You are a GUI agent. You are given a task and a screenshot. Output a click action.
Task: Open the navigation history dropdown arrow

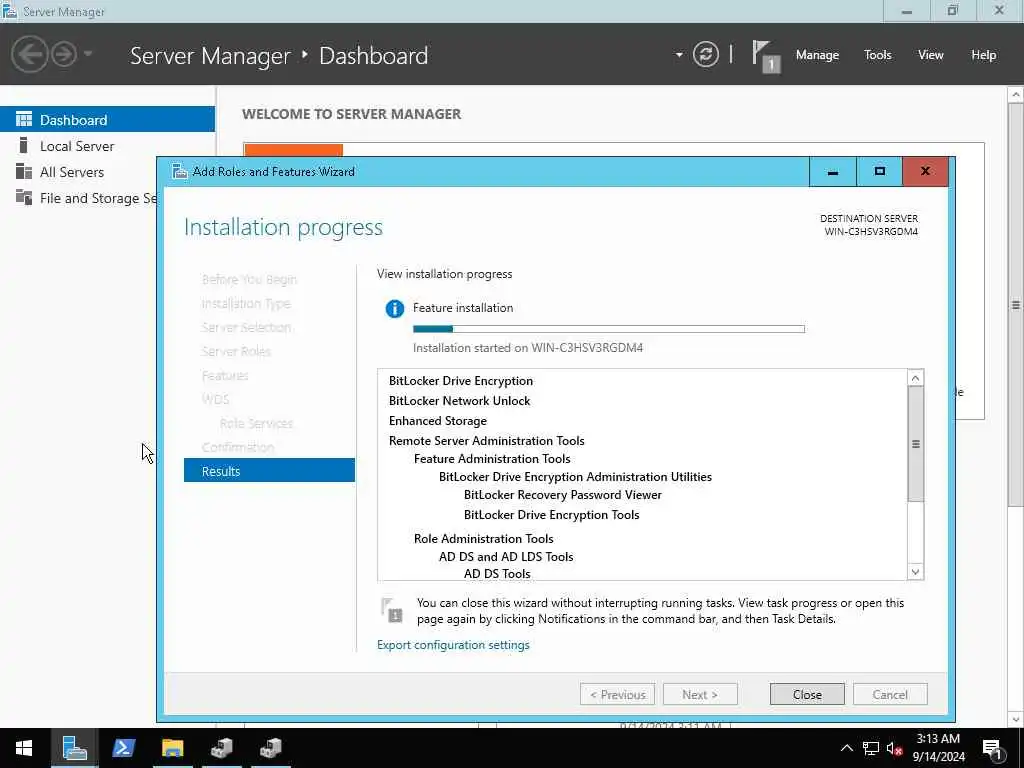tap(88, 54)
